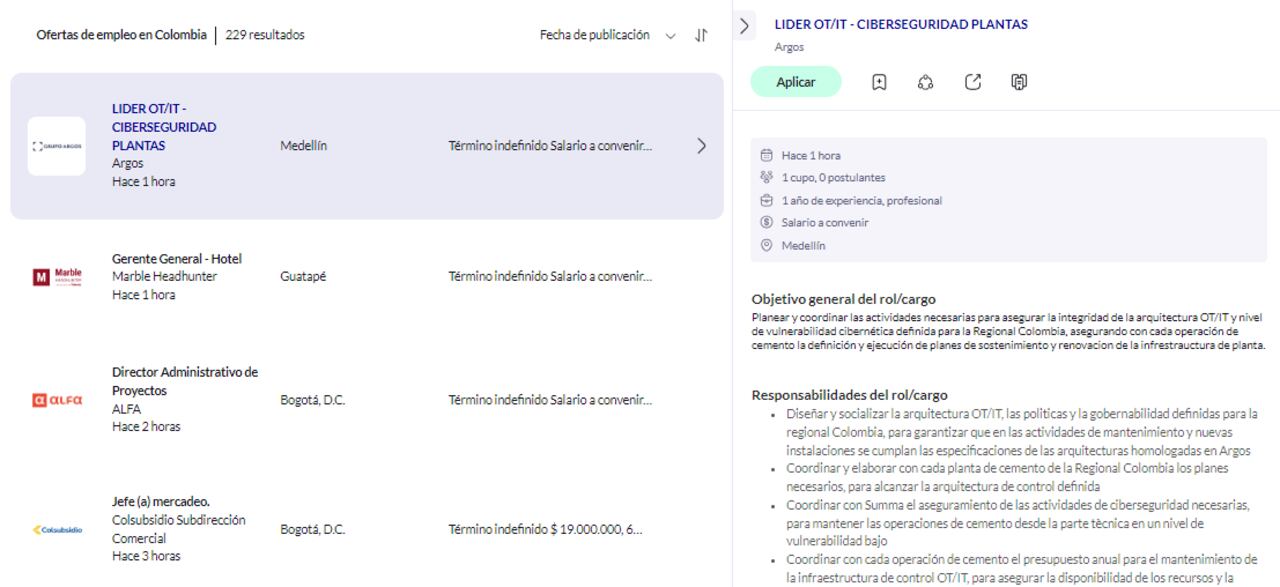Select the LIDER OT/IT - CIBERSEGURIDAD PLANTAS listing title
The height and width of the screenshot is (587, 1280).
pos(166,127)
